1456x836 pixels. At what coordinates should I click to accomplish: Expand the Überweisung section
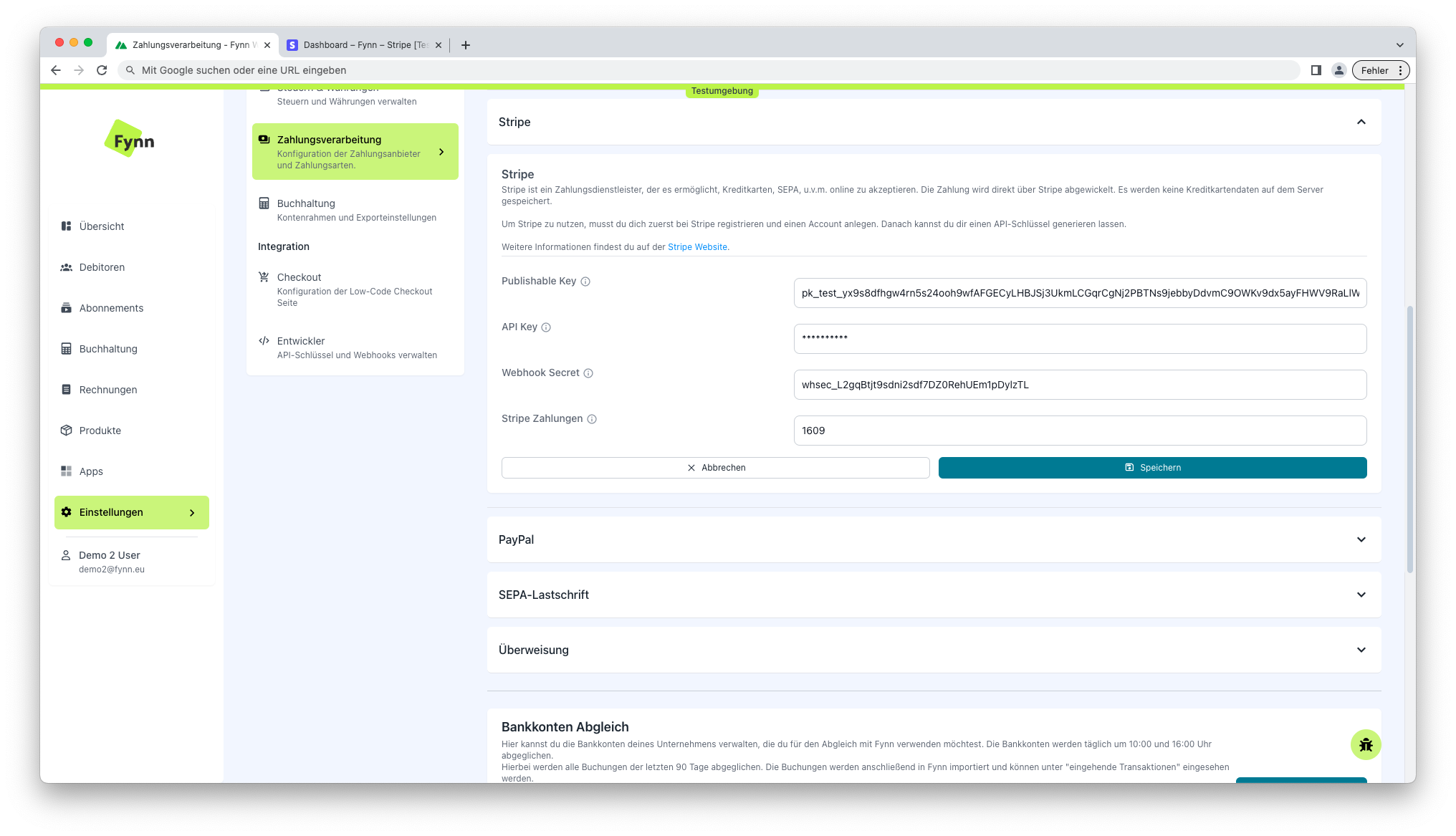click(x=934, y=650)
